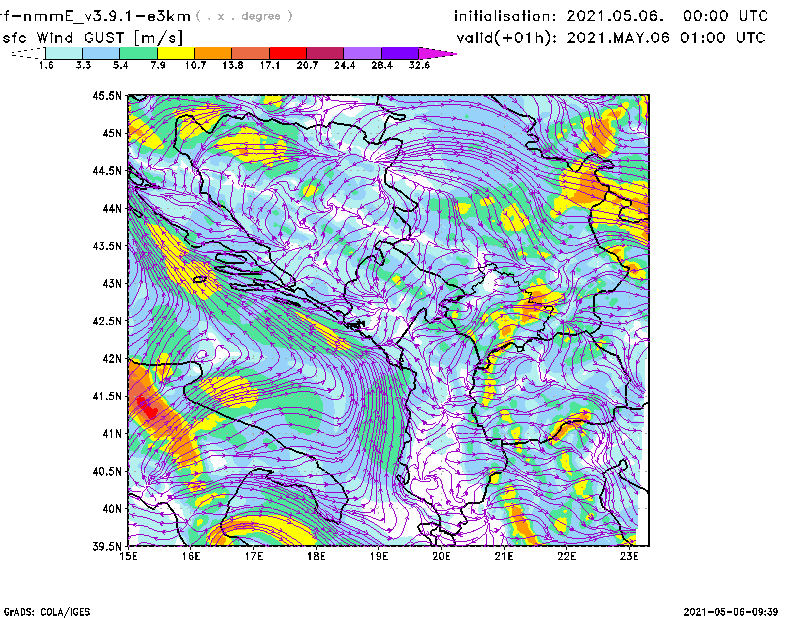Click the legend value 3.3
This screenshot has height=618, width=800.
tap(83, 65)
